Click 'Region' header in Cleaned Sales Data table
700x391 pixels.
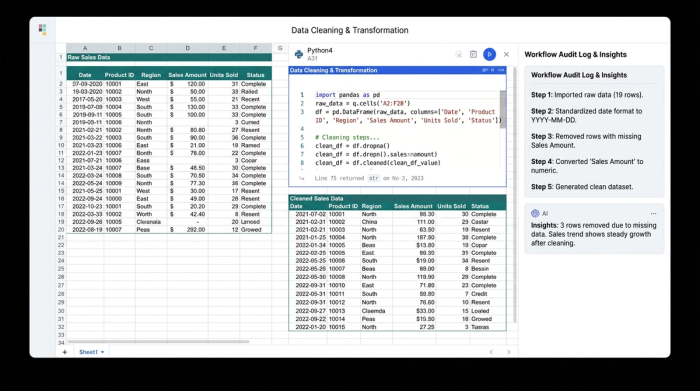[x=371, y=206]
